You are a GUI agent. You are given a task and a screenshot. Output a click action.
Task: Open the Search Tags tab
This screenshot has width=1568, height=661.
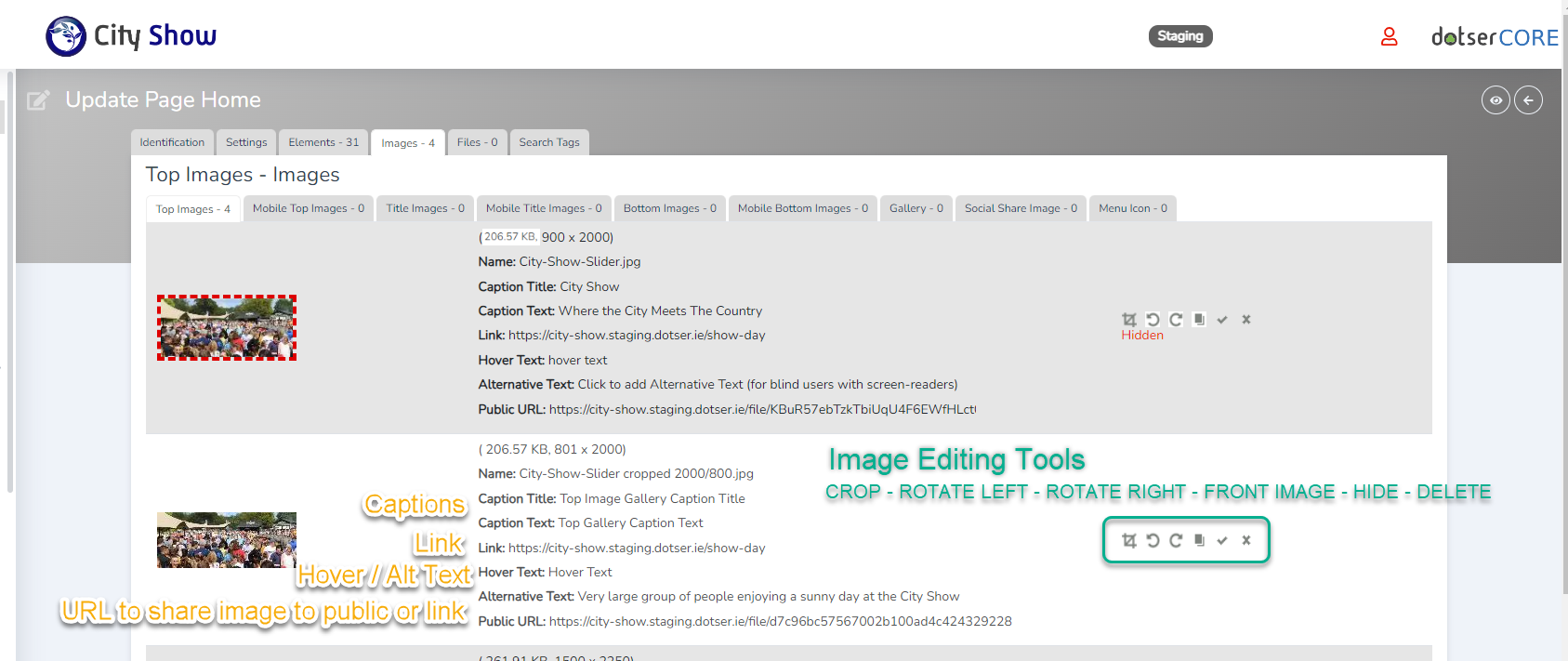click(x=548, y=142)
